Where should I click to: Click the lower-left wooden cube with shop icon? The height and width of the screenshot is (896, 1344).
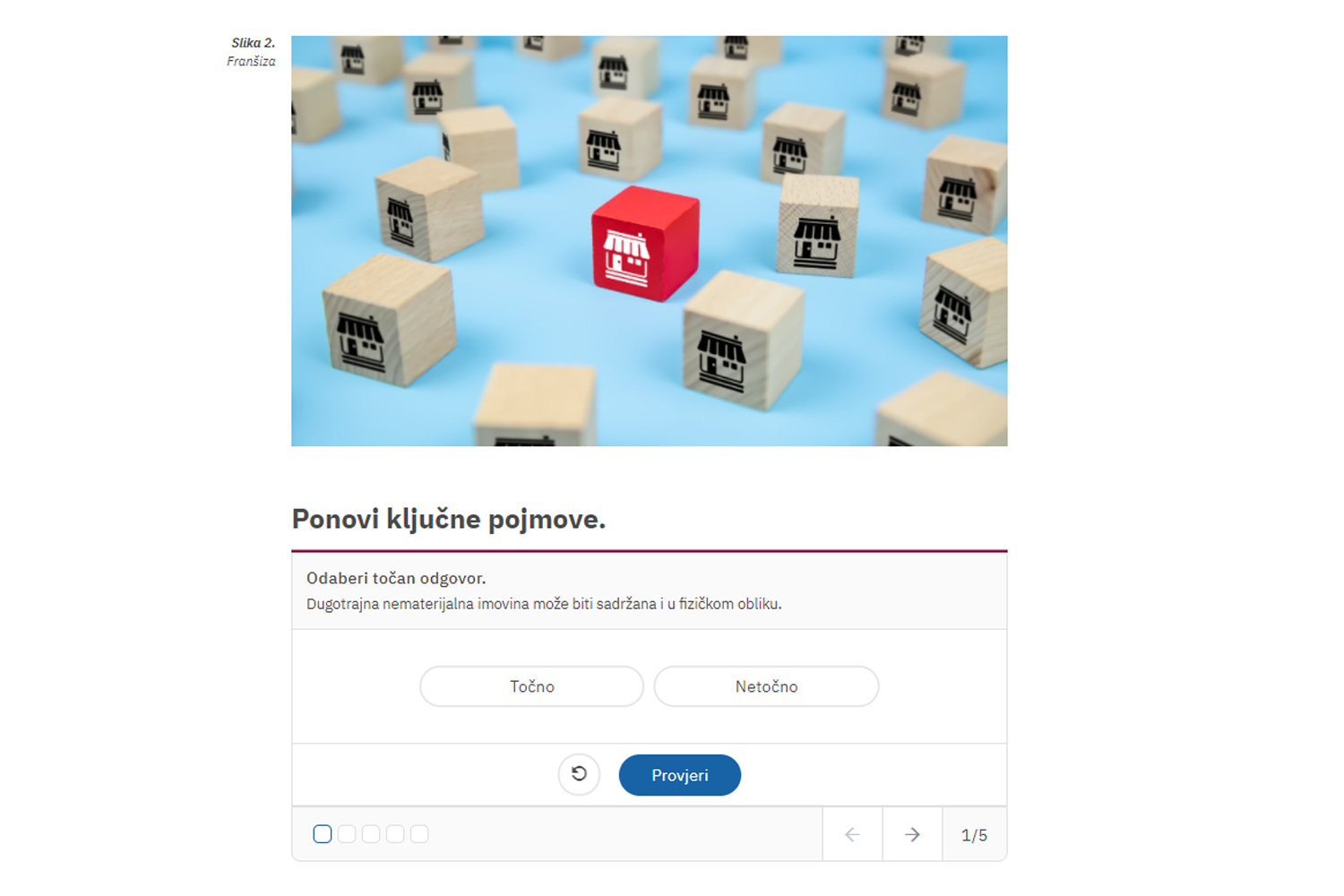click(x=389, y=320)
